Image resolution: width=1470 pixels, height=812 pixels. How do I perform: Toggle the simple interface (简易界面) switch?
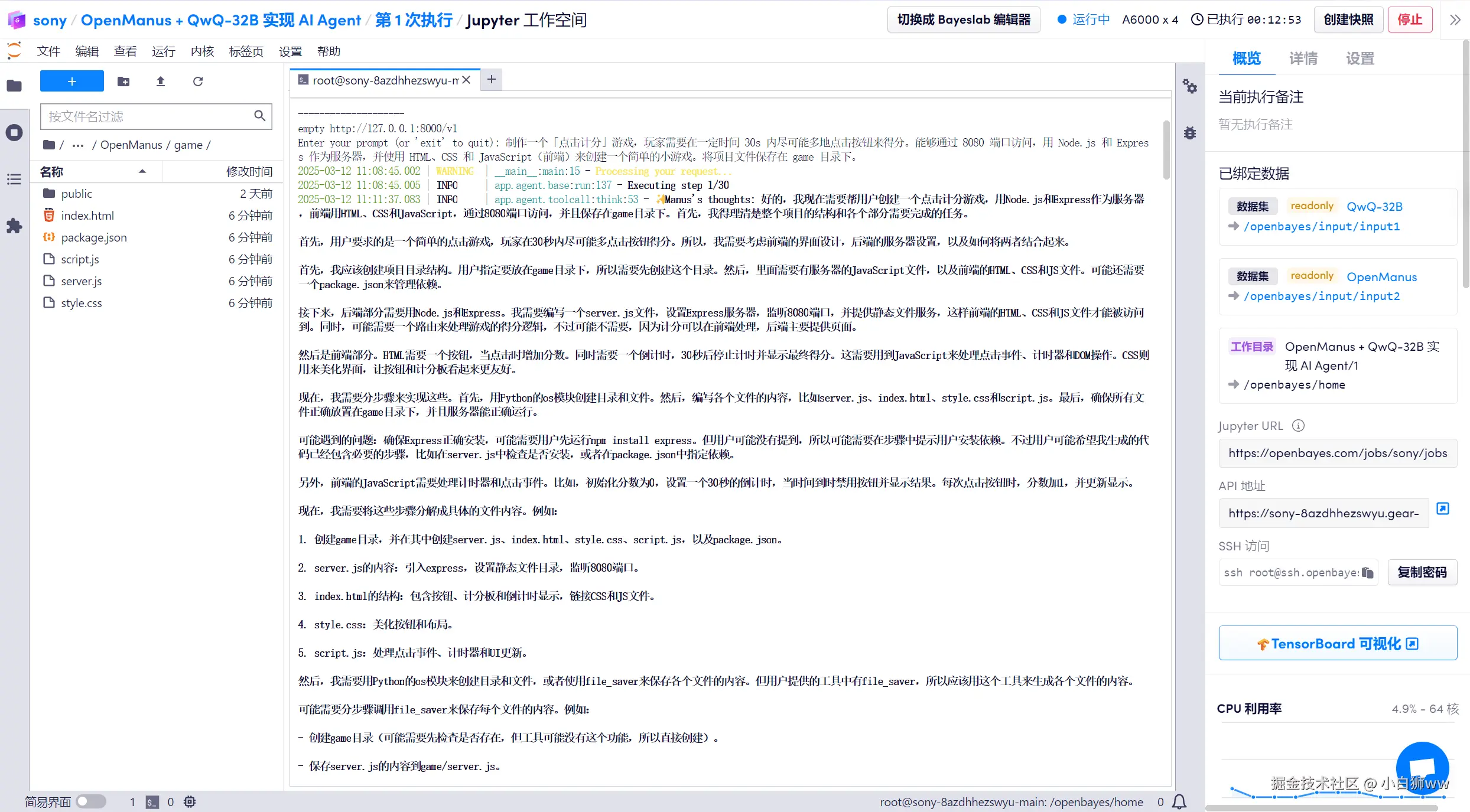(91, 801)
